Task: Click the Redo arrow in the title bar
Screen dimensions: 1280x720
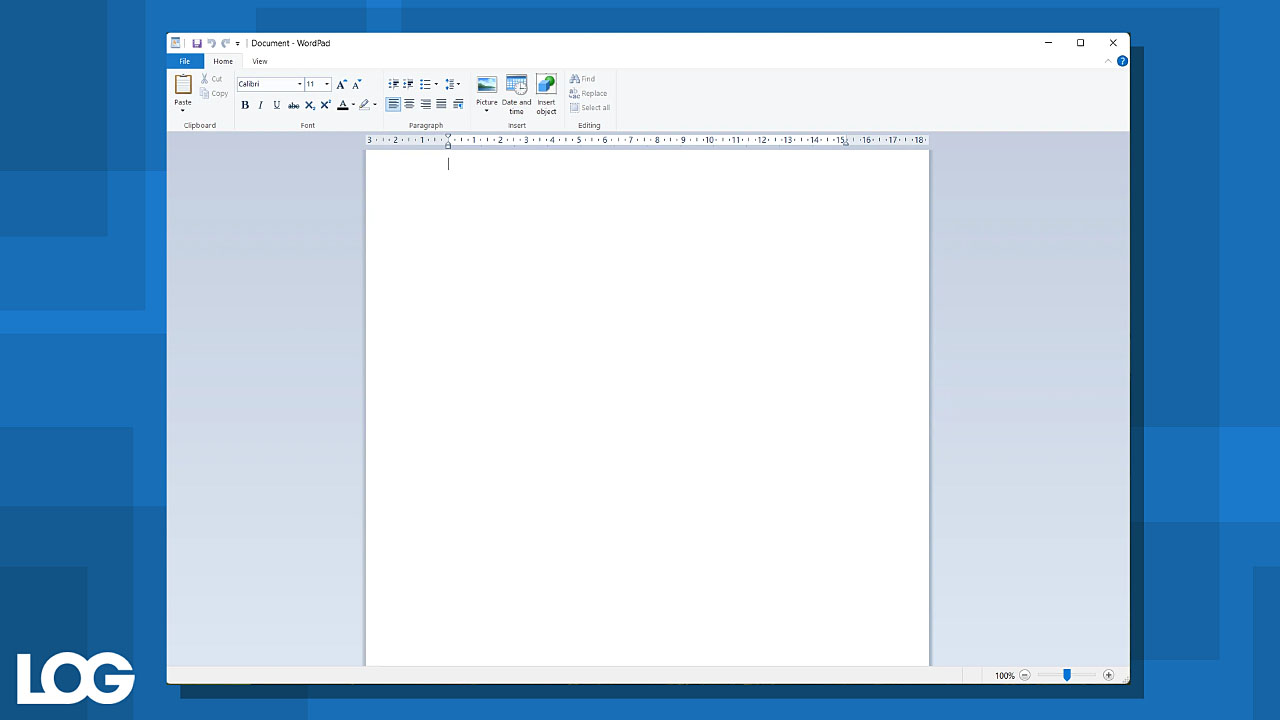Action: (225, 43)
